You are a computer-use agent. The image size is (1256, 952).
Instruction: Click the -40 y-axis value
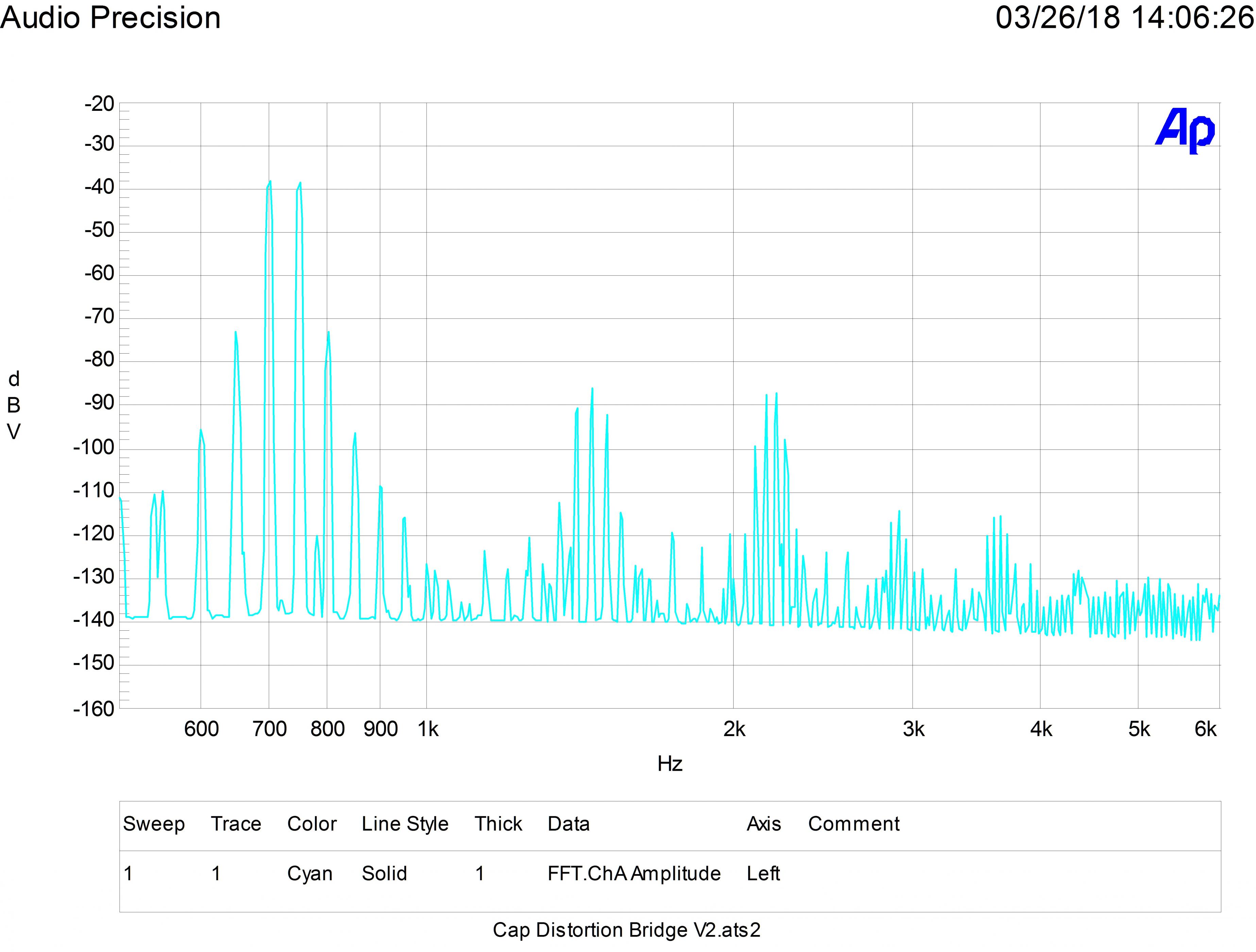99,187
